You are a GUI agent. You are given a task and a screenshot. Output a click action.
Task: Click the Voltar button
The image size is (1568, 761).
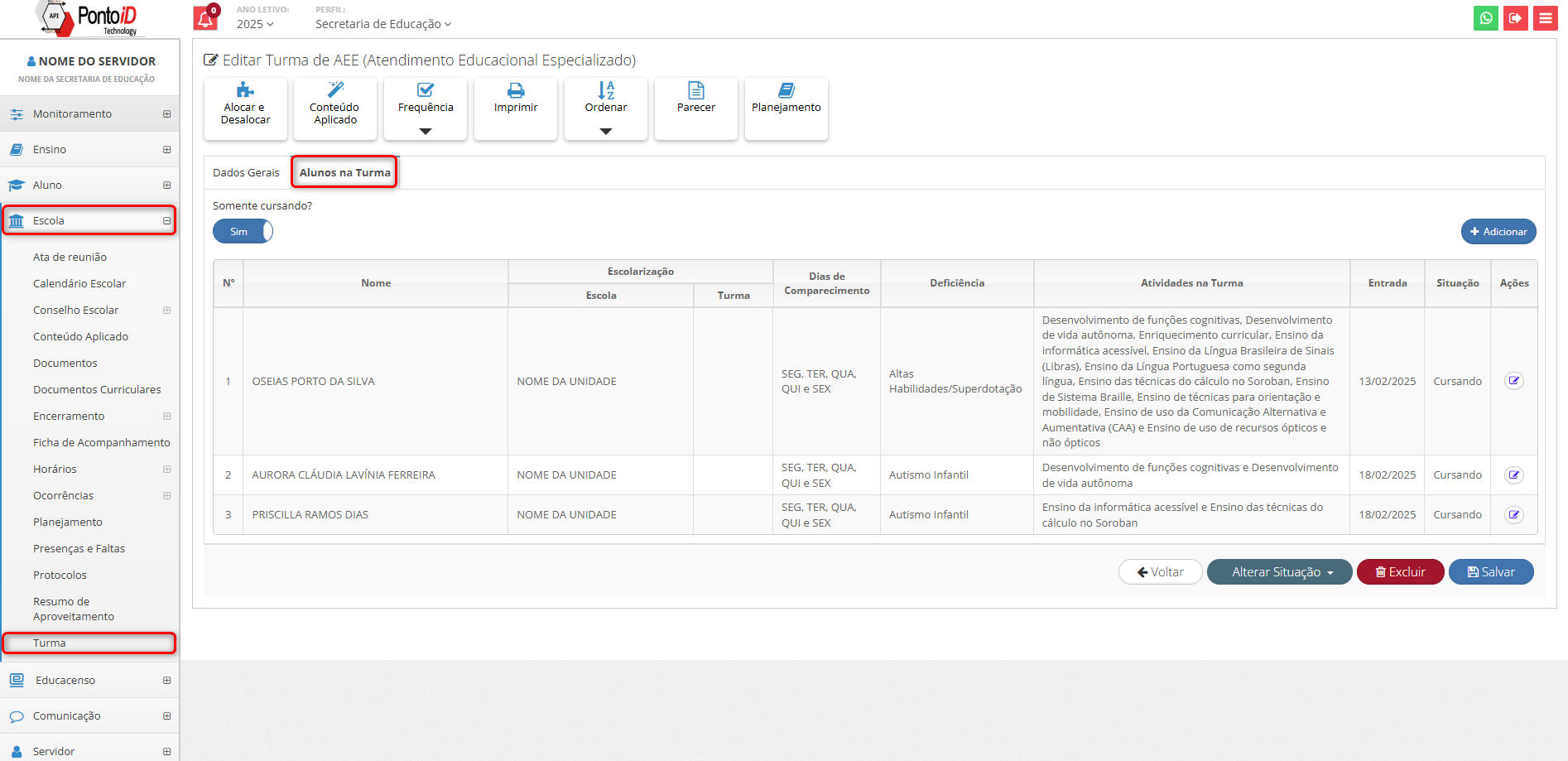point(1160,572)
